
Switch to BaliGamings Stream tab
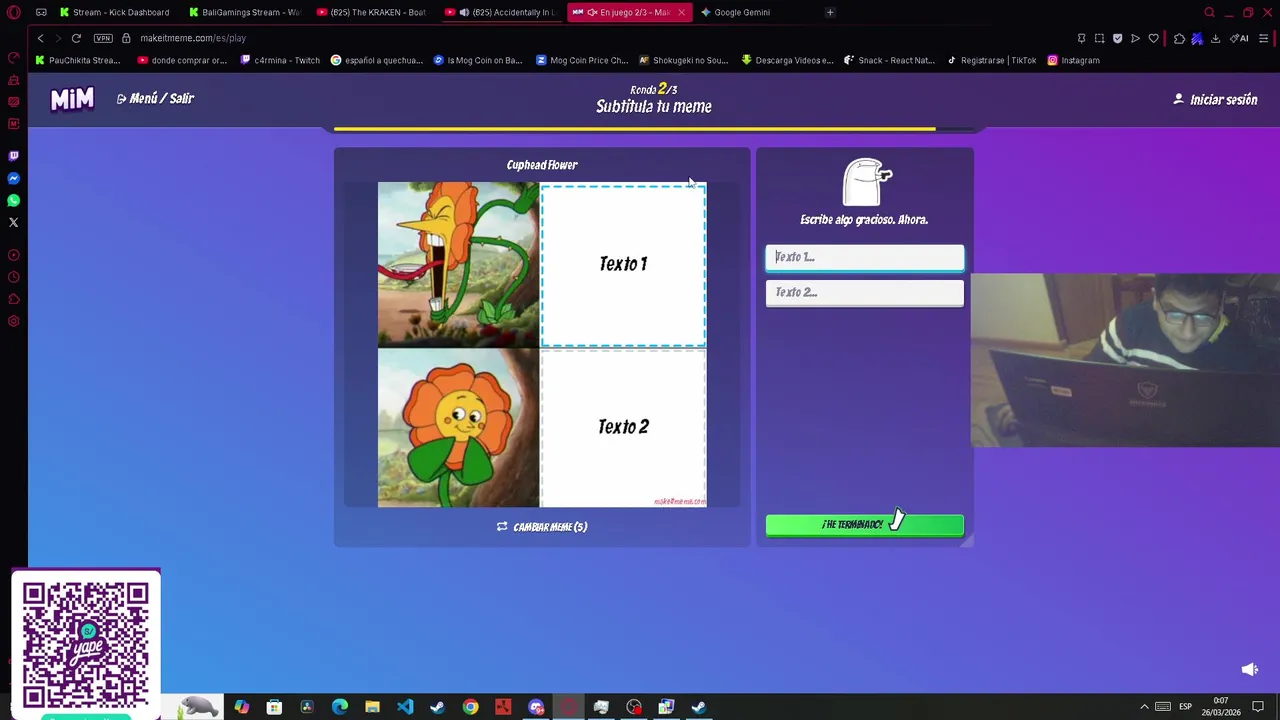[x=244, y=12]
